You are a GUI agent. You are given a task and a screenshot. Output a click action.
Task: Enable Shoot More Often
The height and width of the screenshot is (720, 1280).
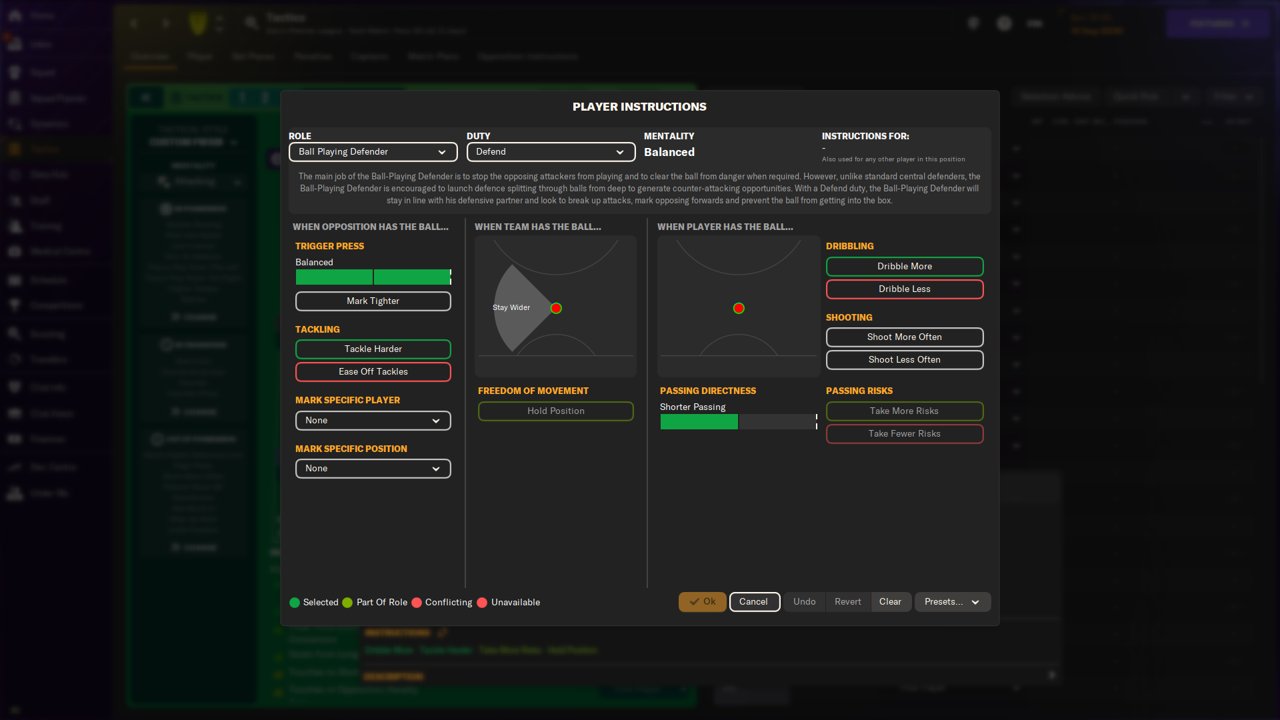point(905,337)
